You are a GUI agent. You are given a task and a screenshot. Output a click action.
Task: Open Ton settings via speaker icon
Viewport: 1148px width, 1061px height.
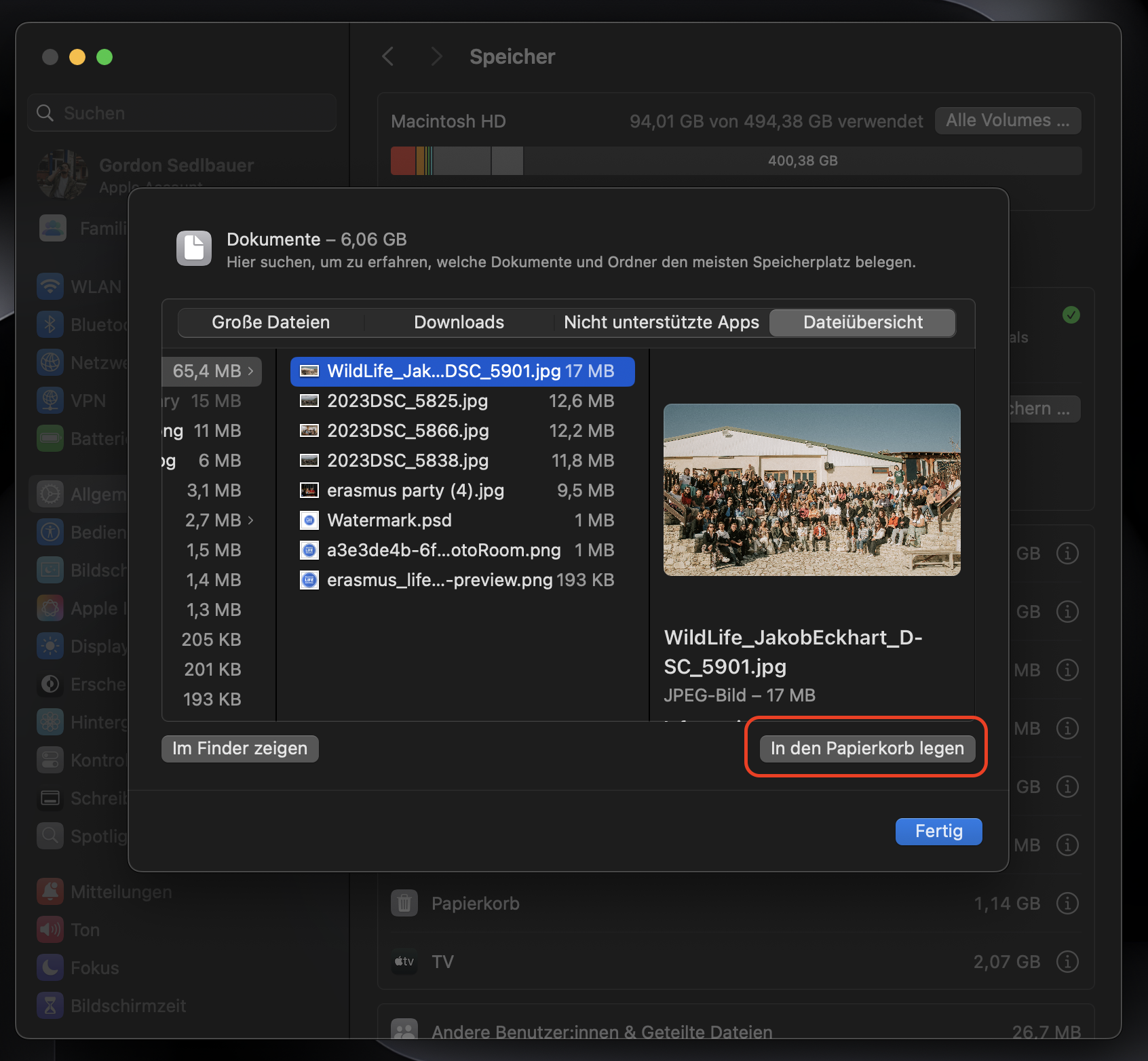(x=50, y=929)
